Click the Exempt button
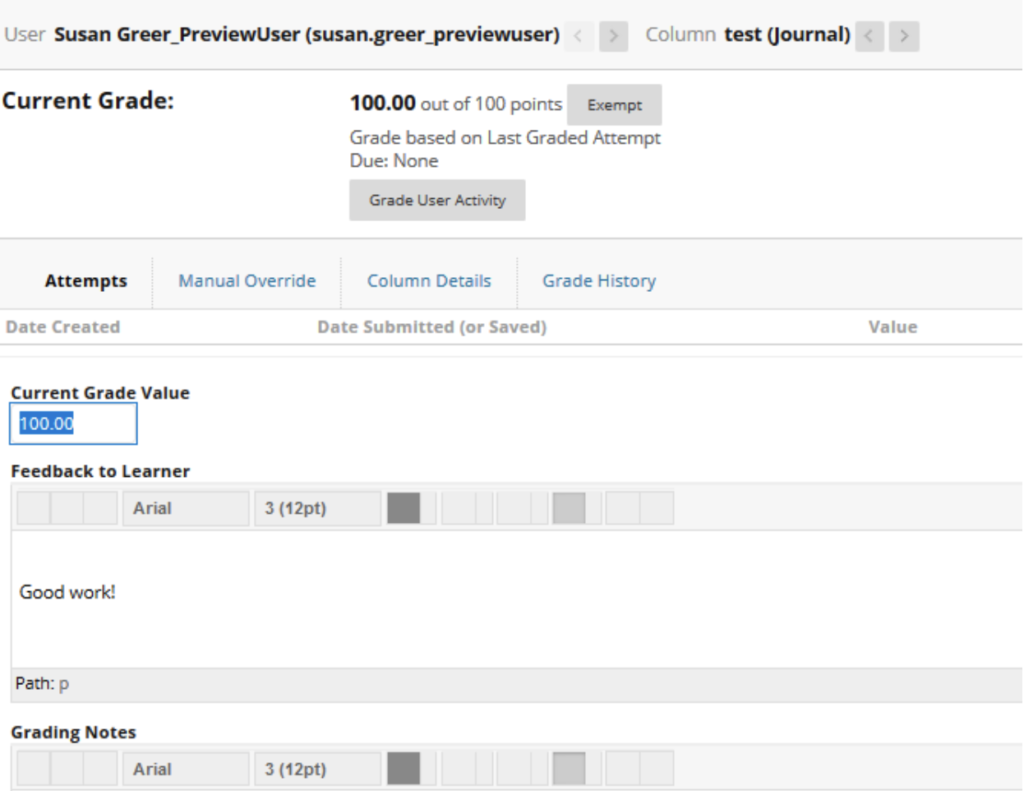Screen dimensions: 1024x791 [614, 105]
